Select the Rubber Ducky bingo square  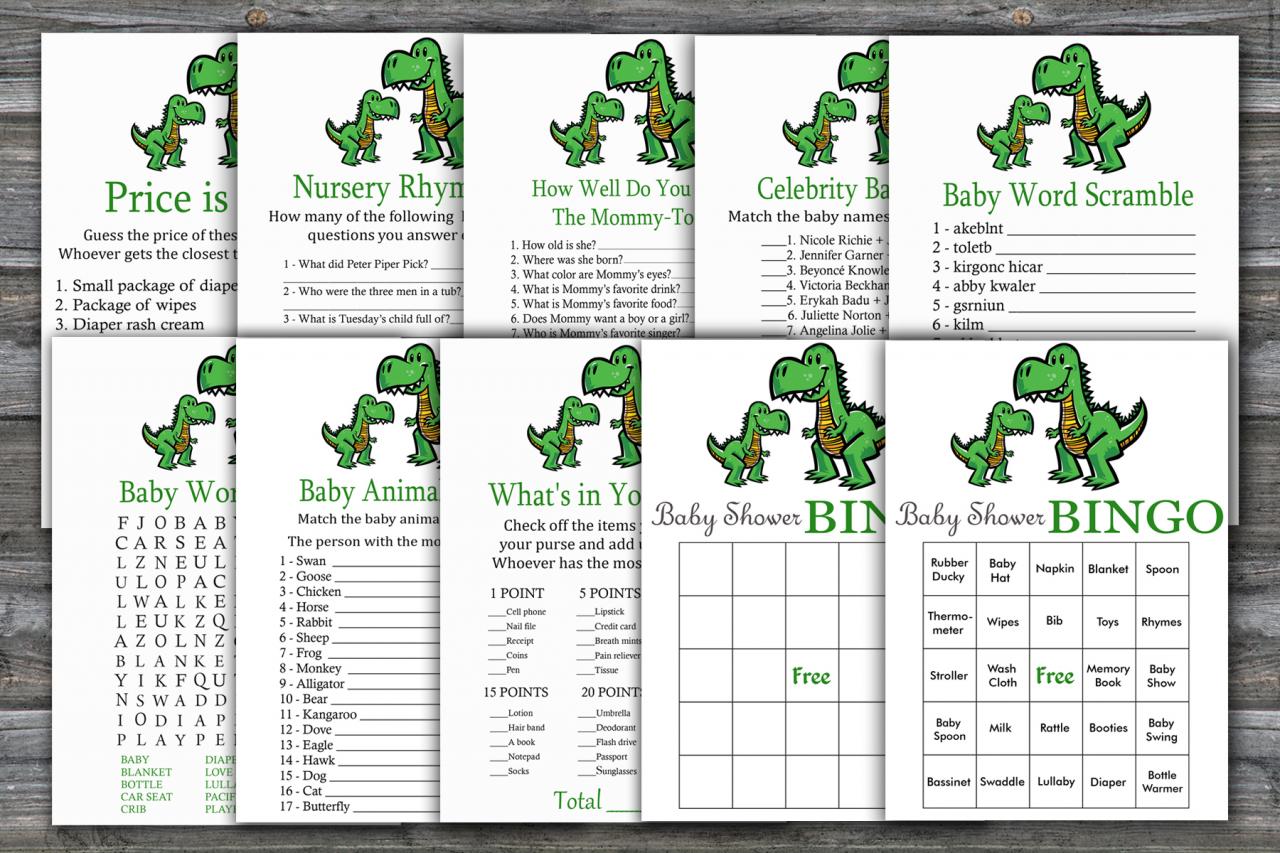948,569
